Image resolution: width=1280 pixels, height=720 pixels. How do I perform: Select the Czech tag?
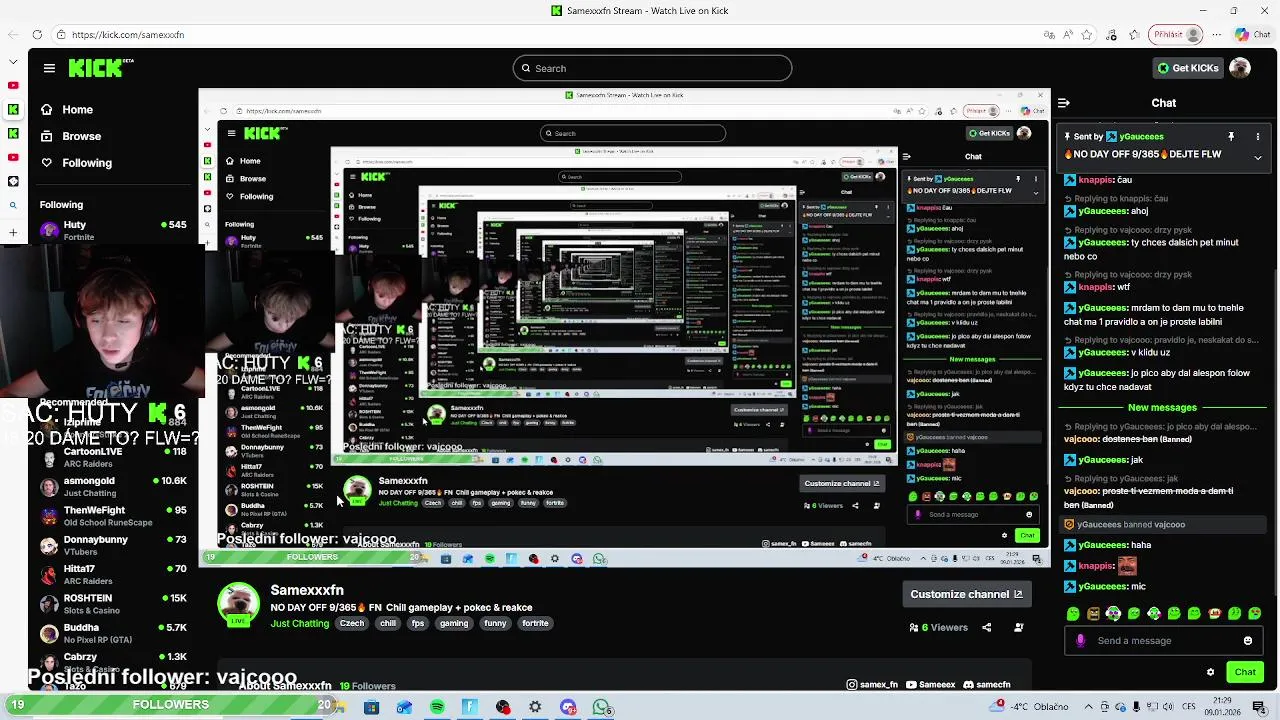click(352, 624)
